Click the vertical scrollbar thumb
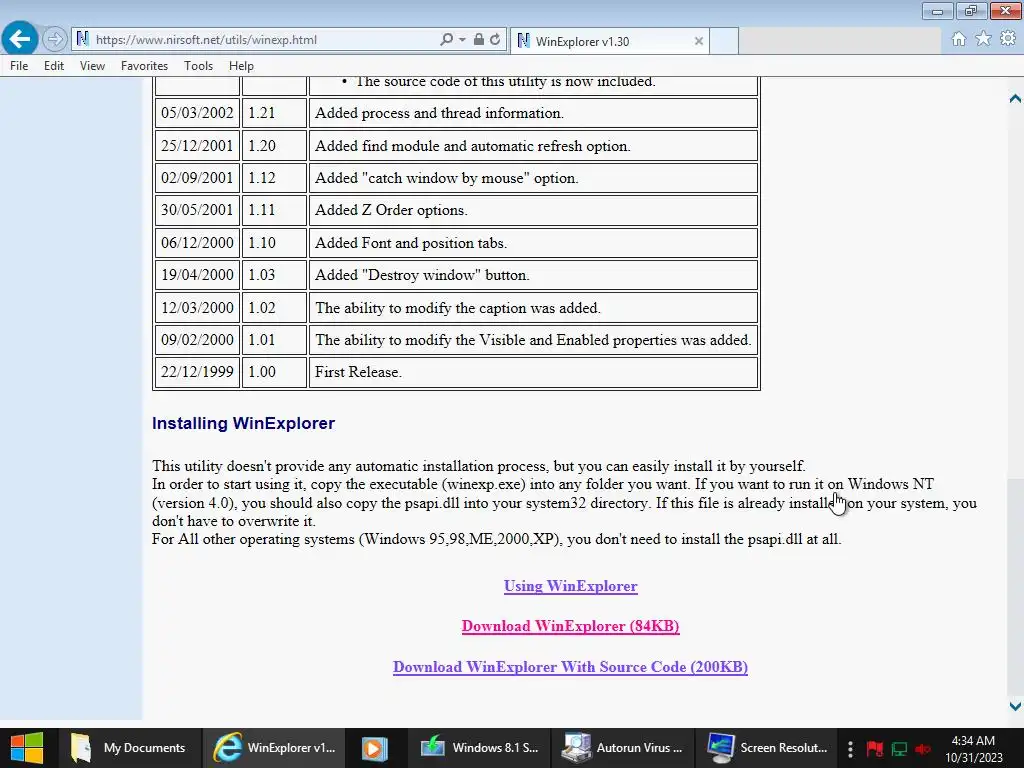1024x768 pixels. [x=1015, y=588]
